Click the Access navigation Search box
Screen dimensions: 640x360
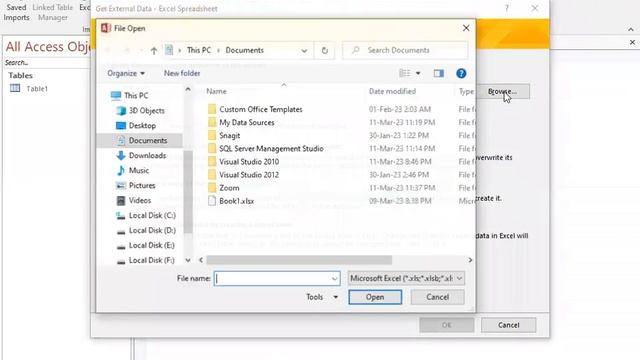click(45, 62)
